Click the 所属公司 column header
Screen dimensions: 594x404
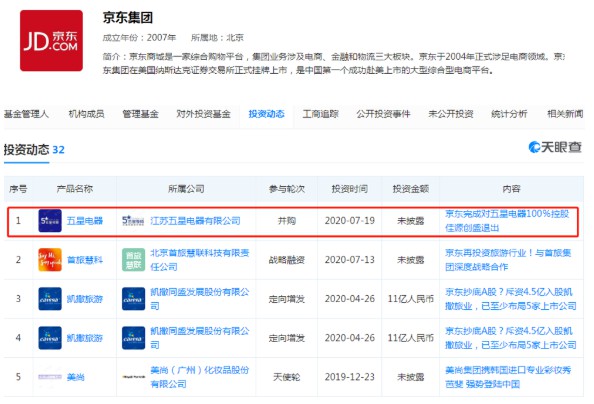[186, 189]
